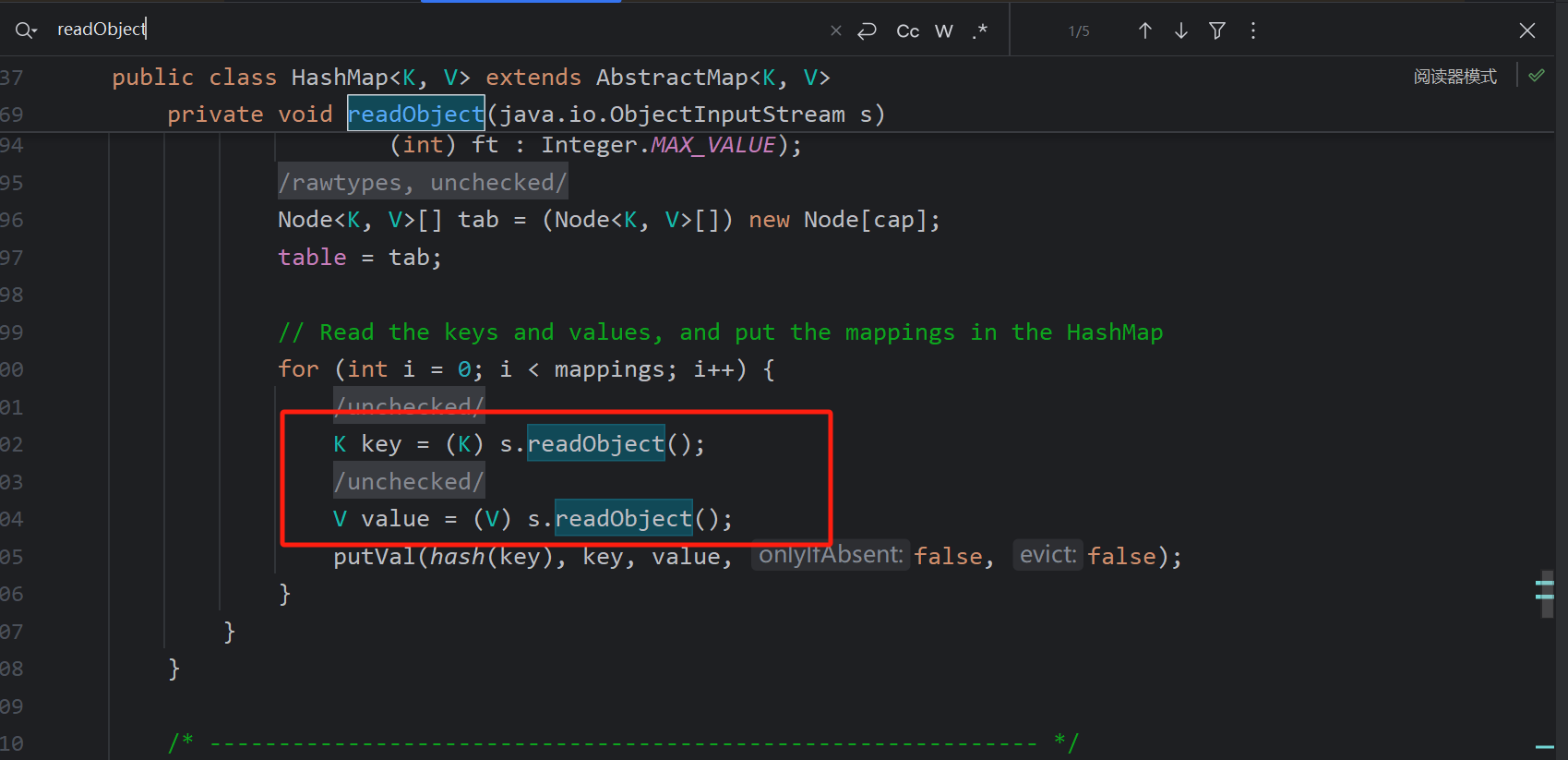Click the onlyIfAbsent: parameter hint
The height and width of the screenshot is (760, 1568).
(831, 555)
